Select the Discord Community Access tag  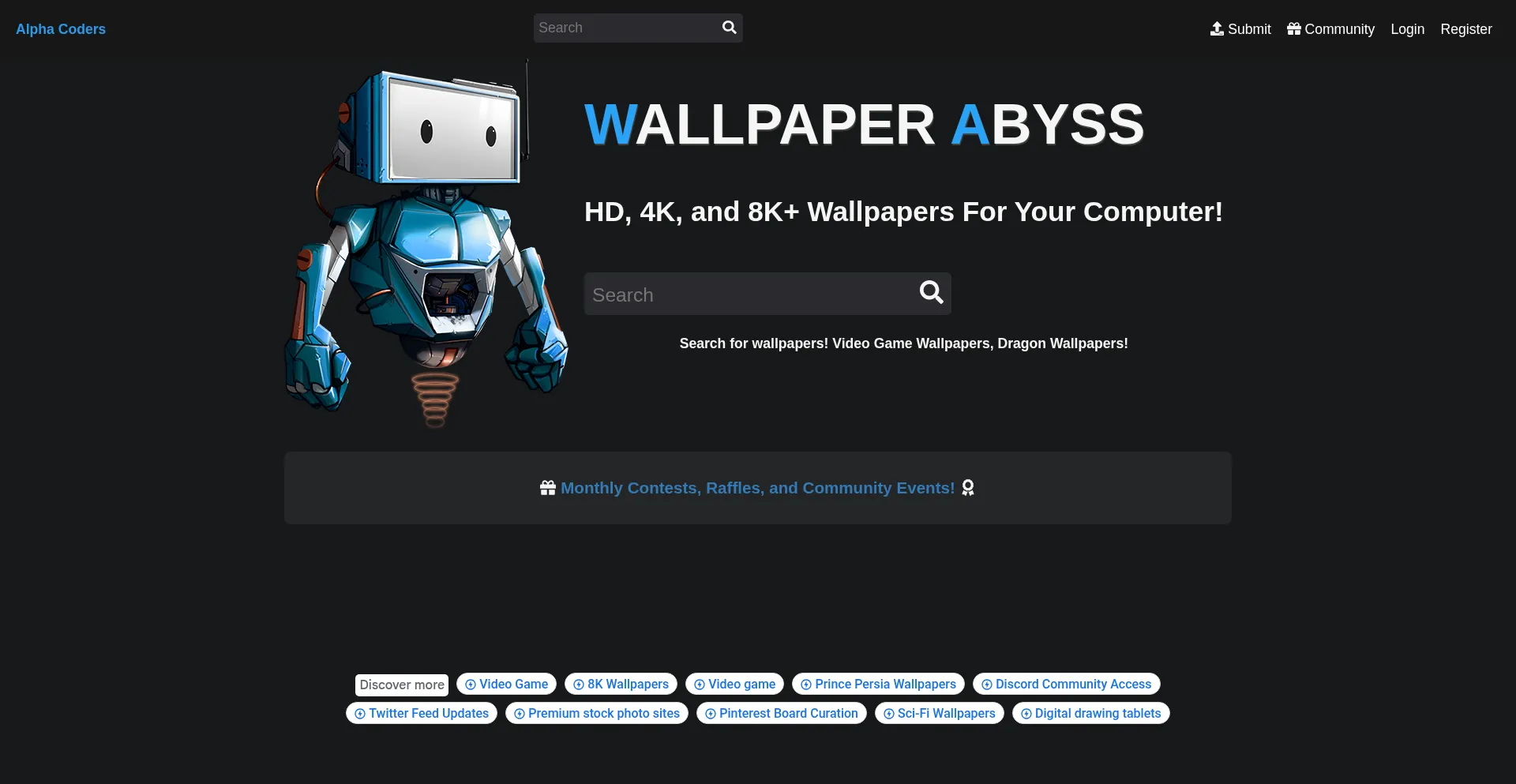tap(1066, 684)
